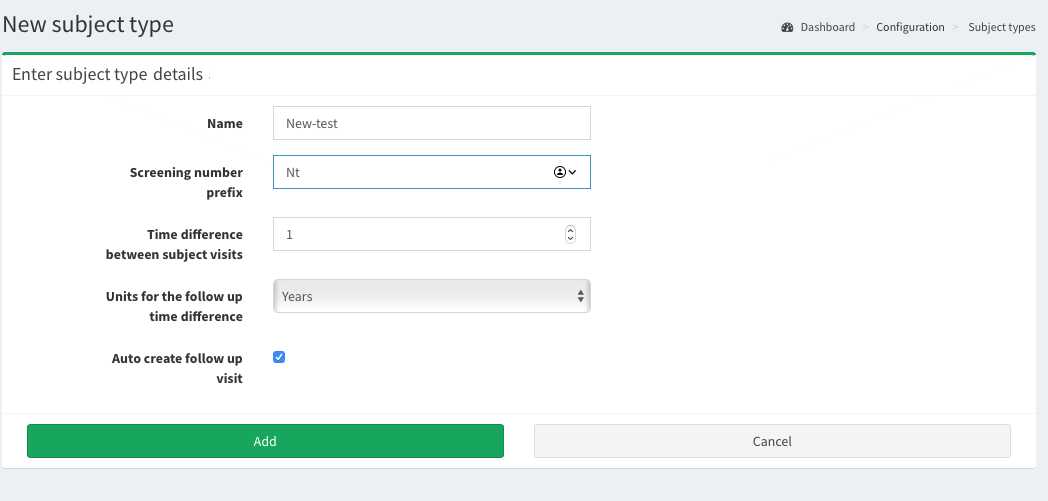Toggle the Auto create follow up visit checkbox
Image resolution: width=1048 pixels, height=501 pixels.
[279, 357]
